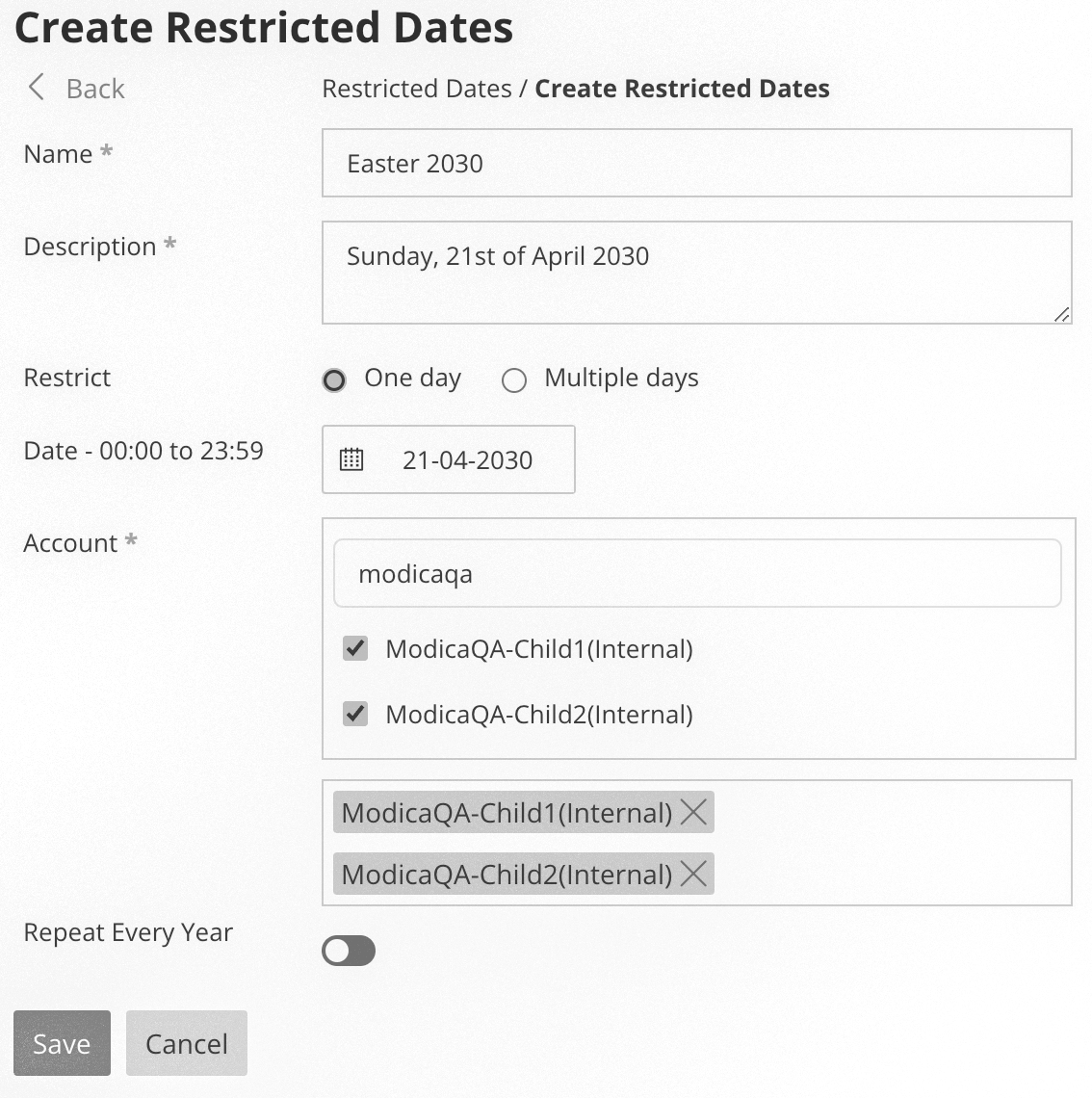Viewport: 1092px width, 1098px height.
Task: Uncheck ModicaQA-Child1(Internal) in the account list
Action: pos(354,648)
